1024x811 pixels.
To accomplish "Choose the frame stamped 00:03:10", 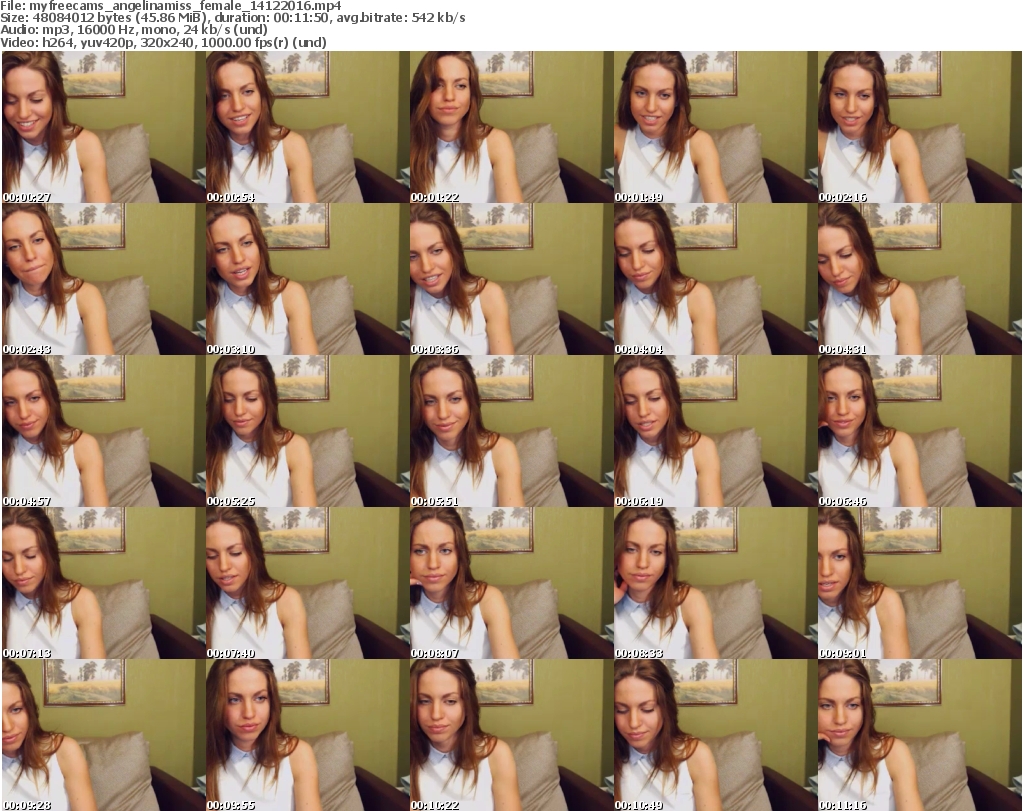I will point(307,279).
